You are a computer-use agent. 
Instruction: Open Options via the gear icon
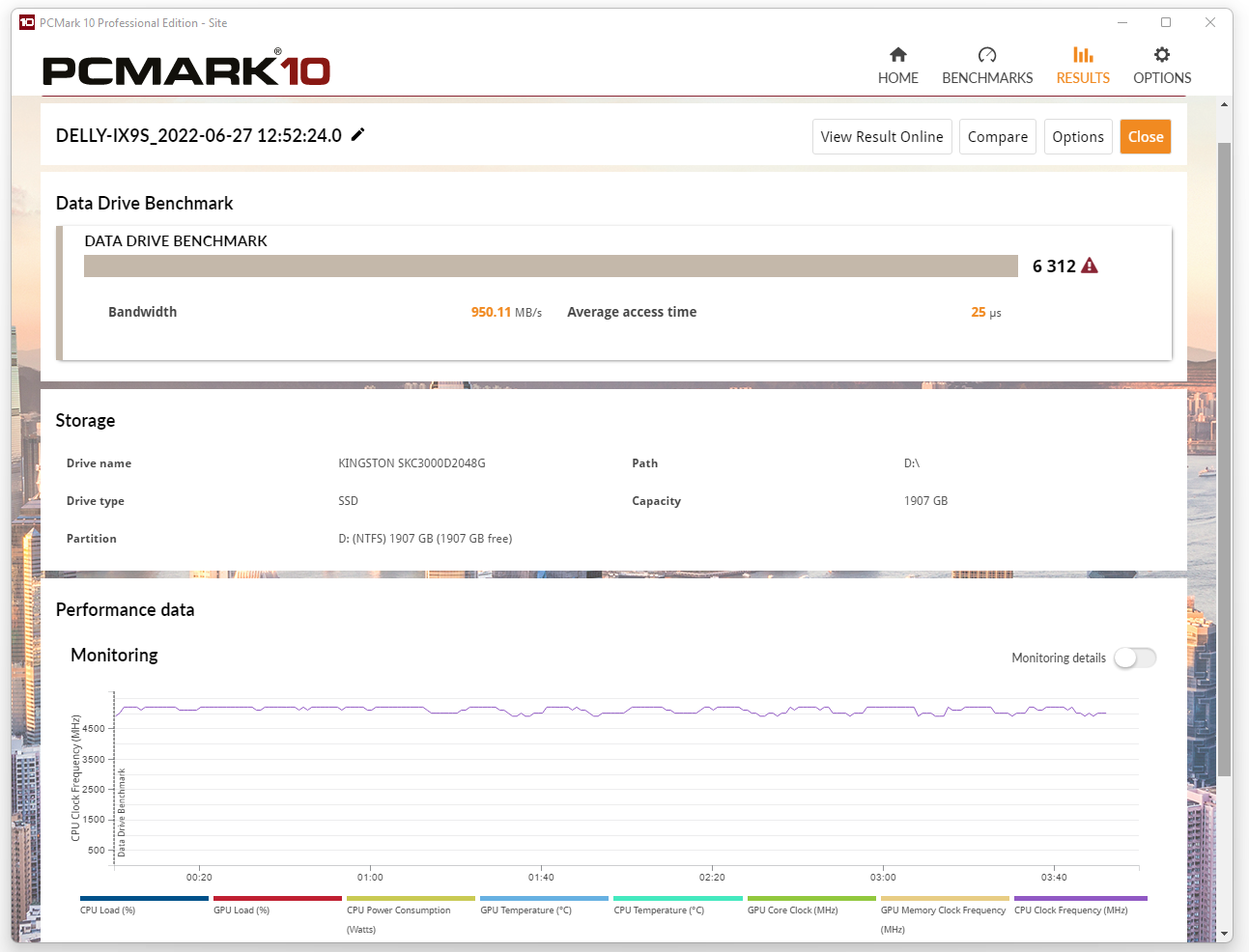click(x=1162, y=55)
